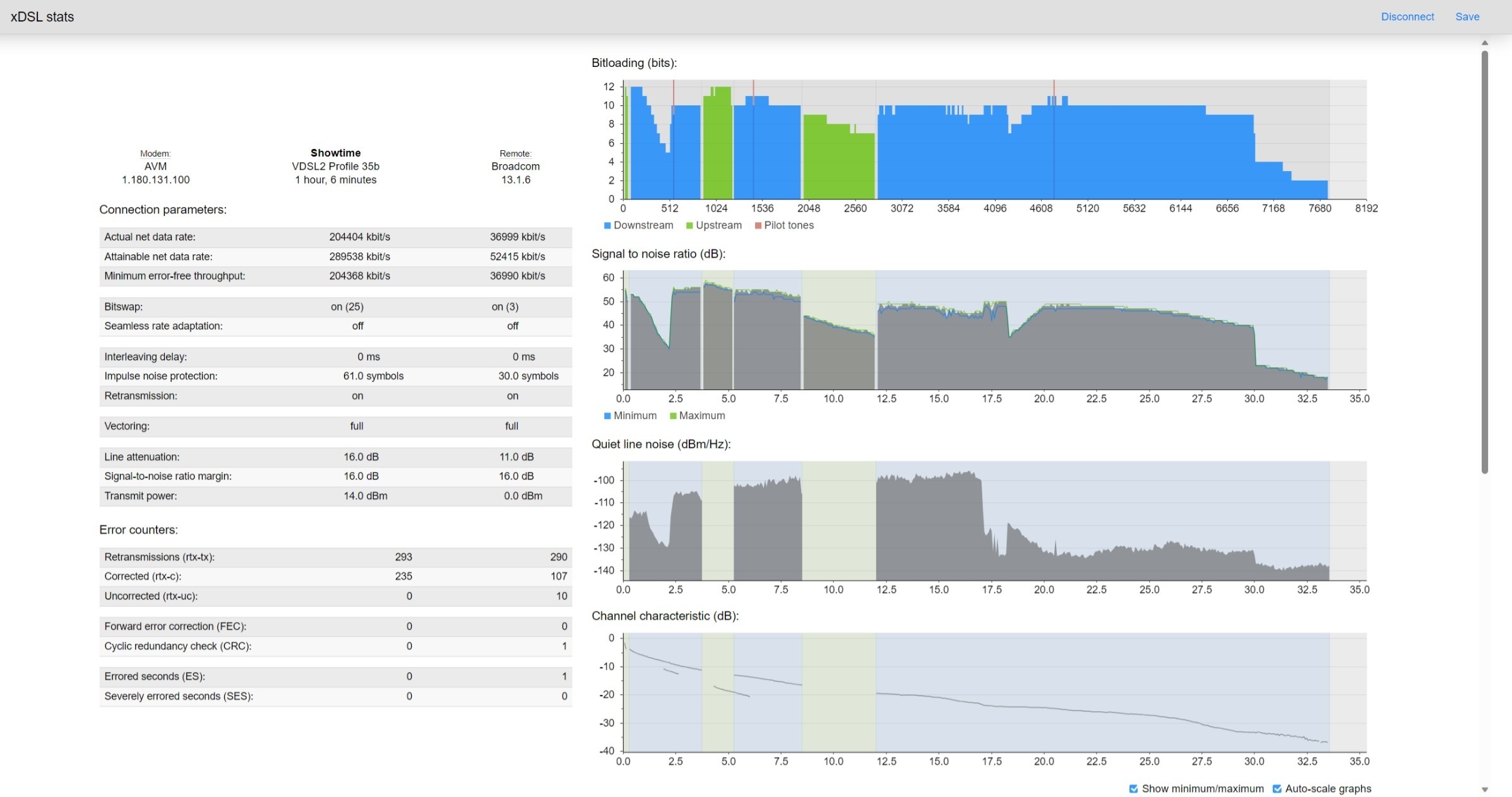Click the red Pilot tones legend swatch
This screenshot has height=797, width=1512.
click(x=758, y=225)
